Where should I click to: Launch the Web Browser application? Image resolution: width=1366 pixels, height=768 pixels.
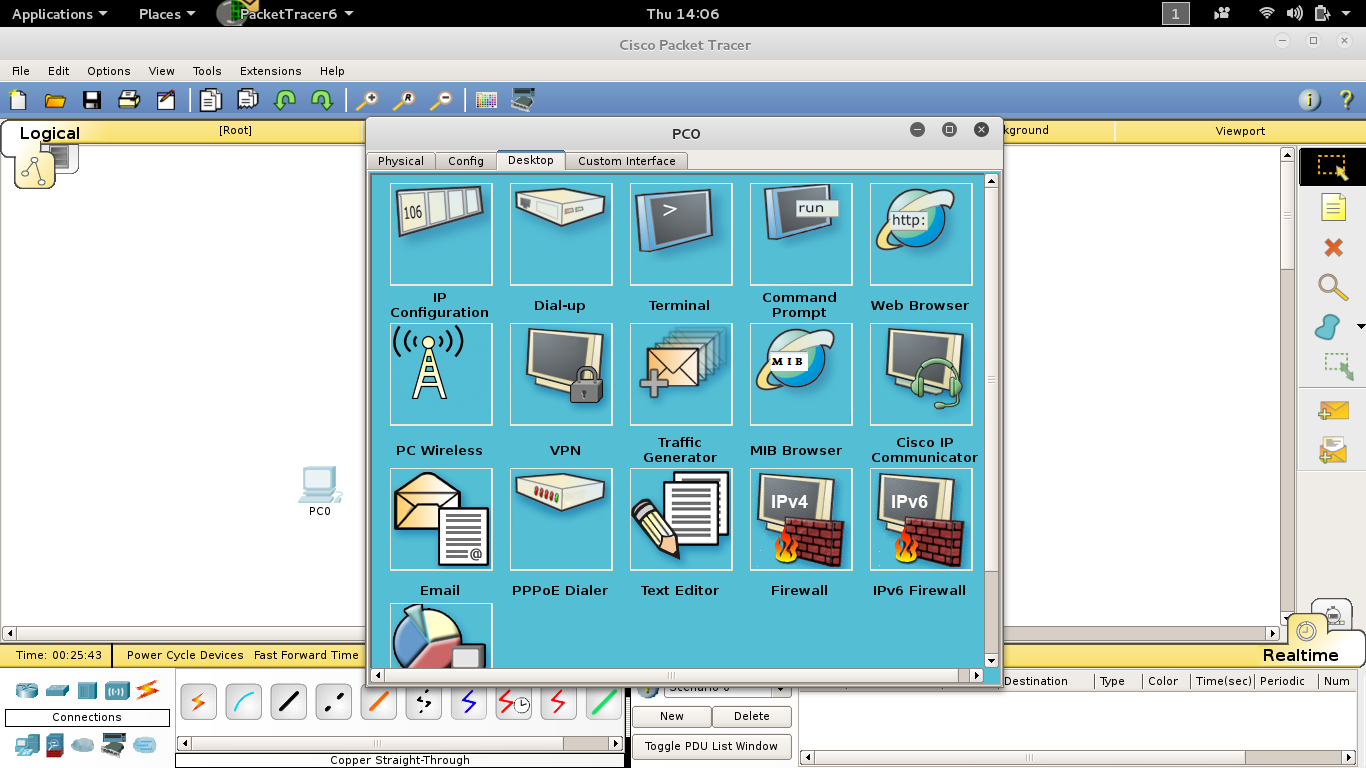pos(920,234)
